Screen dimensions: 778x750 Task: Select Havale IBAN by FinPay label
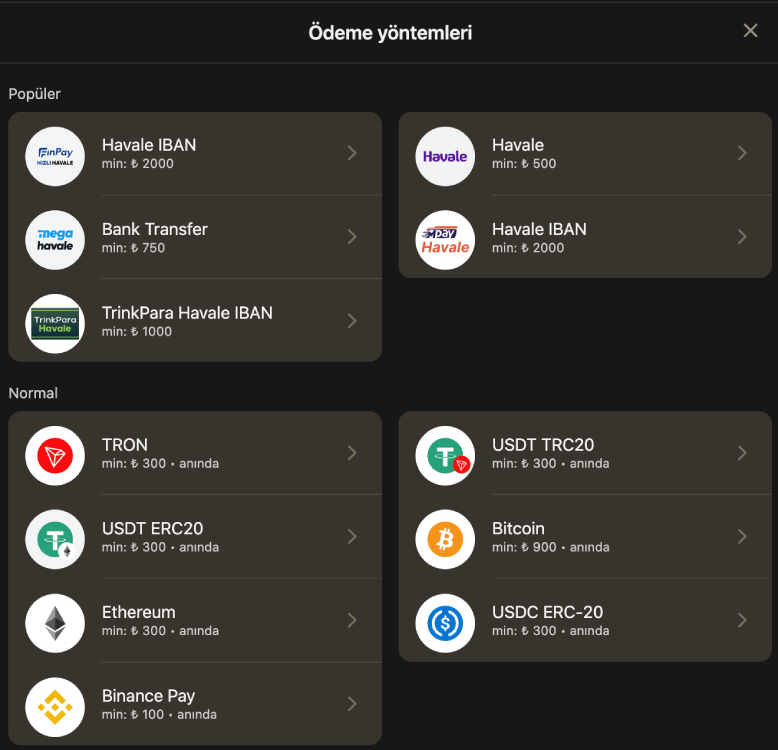point(149,145)
